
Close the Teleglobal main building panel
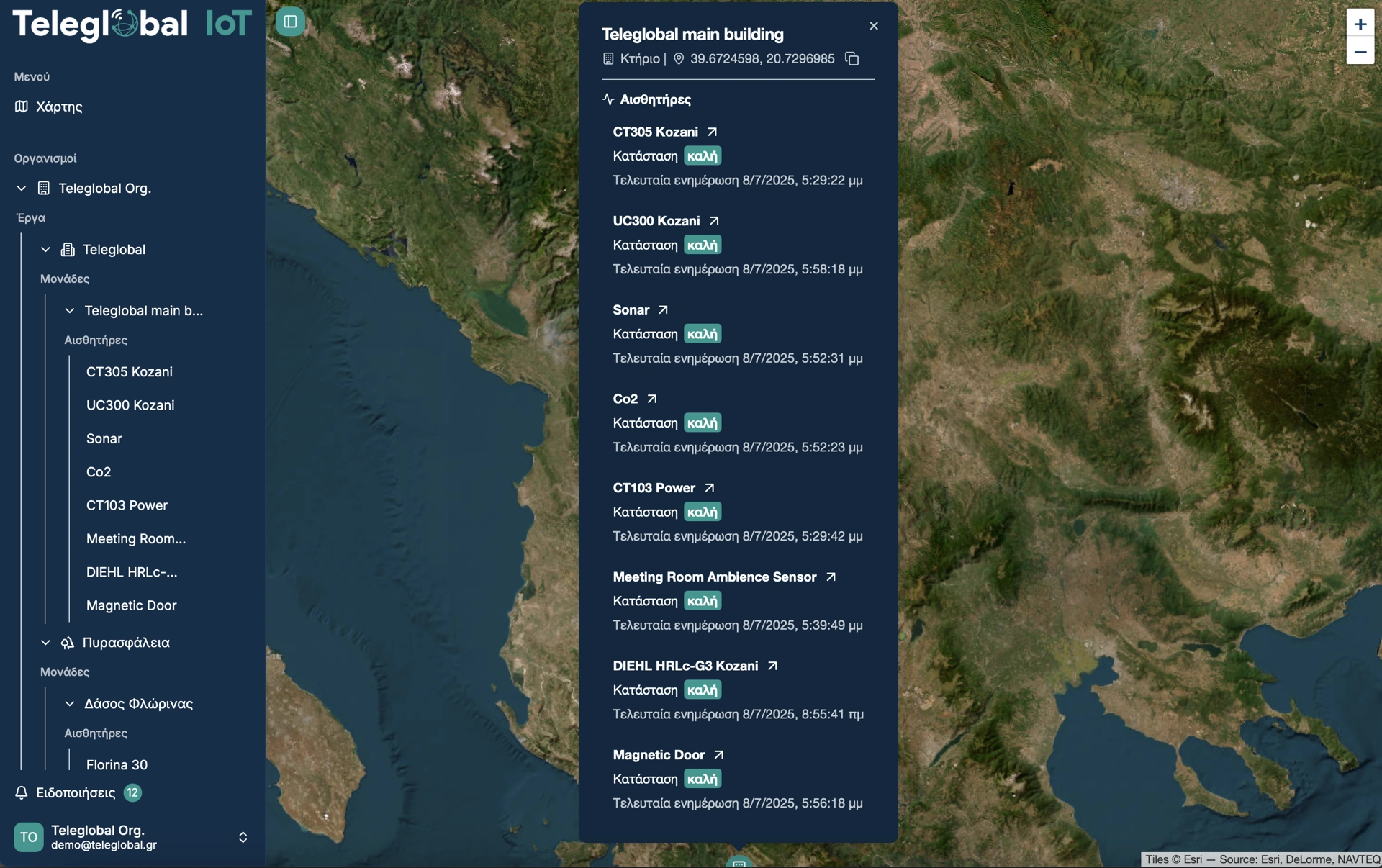(x=873, y=26)
